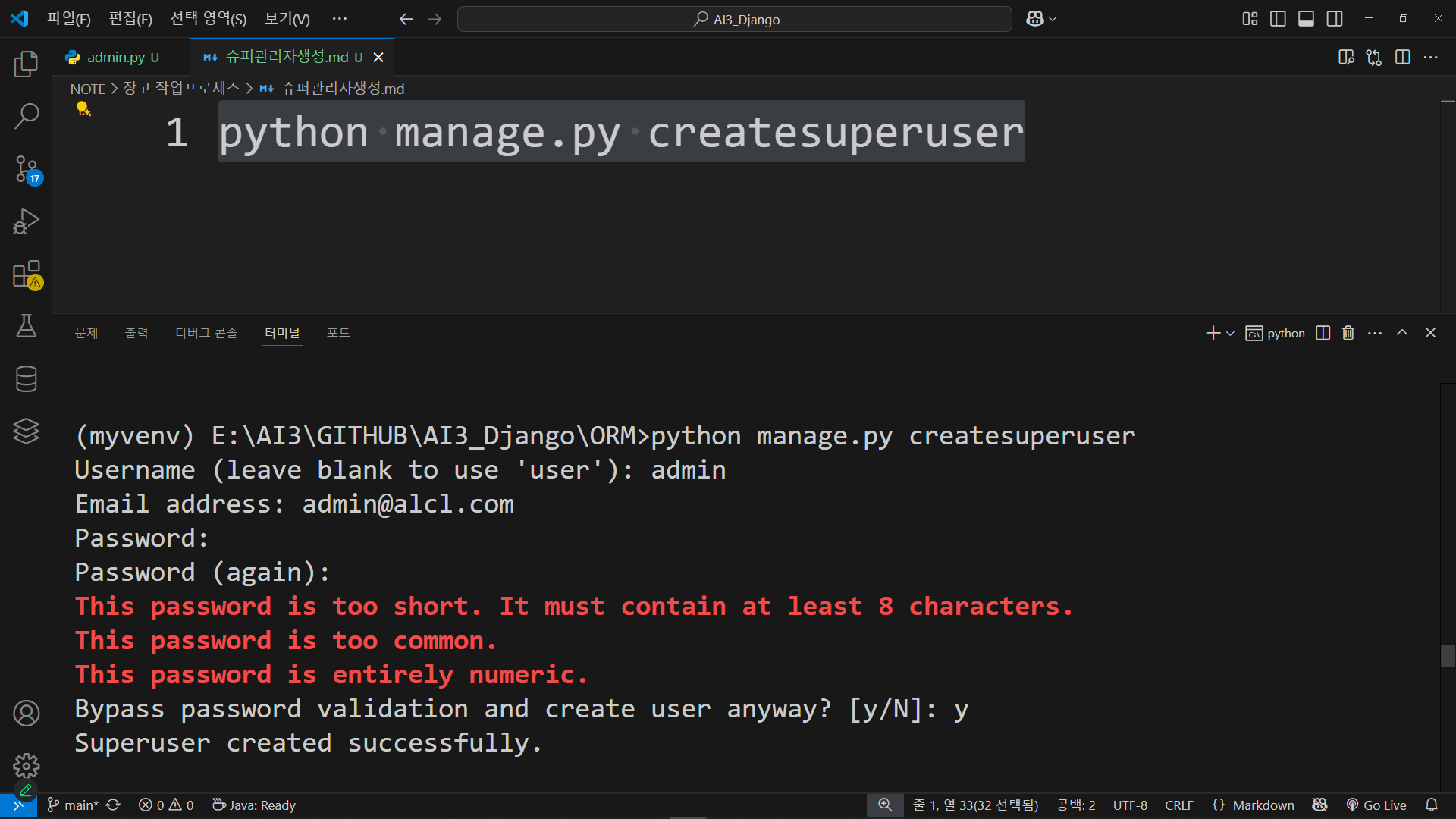Synchronize changes with the sync icon
The width and height of the screenshot is (1456, 819).
tap(113, 805)
